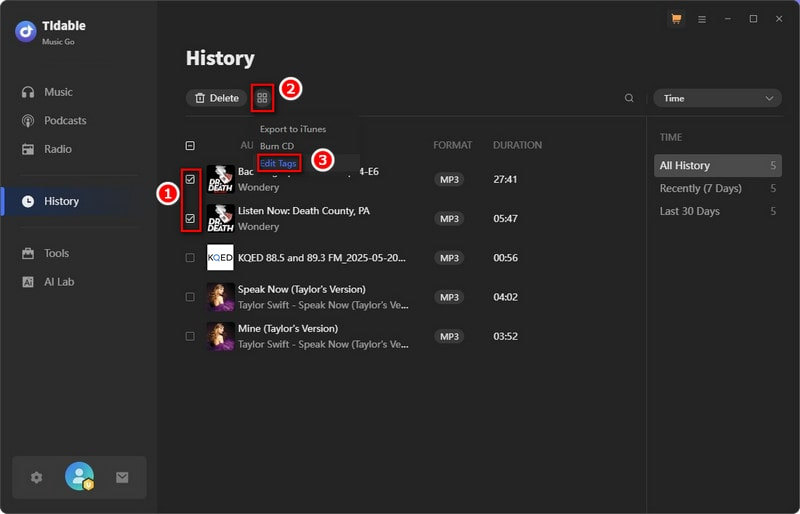Screen dimensions: 800x514
Task: Click the user profile avatar icon
Action: click(79, 477)
